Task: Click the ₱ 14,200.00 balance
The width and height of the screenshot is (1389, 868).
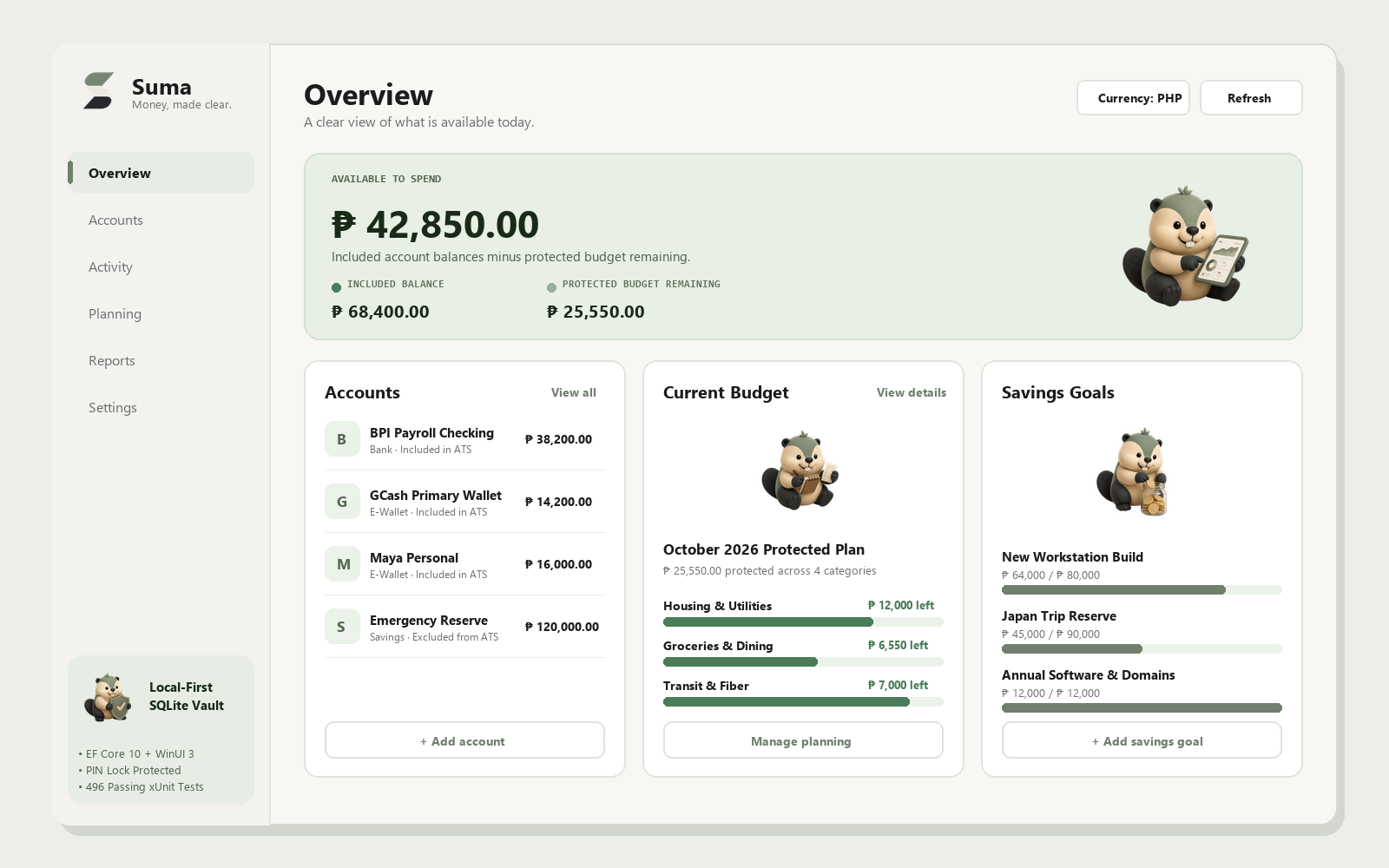Action: tap(558, 502)
